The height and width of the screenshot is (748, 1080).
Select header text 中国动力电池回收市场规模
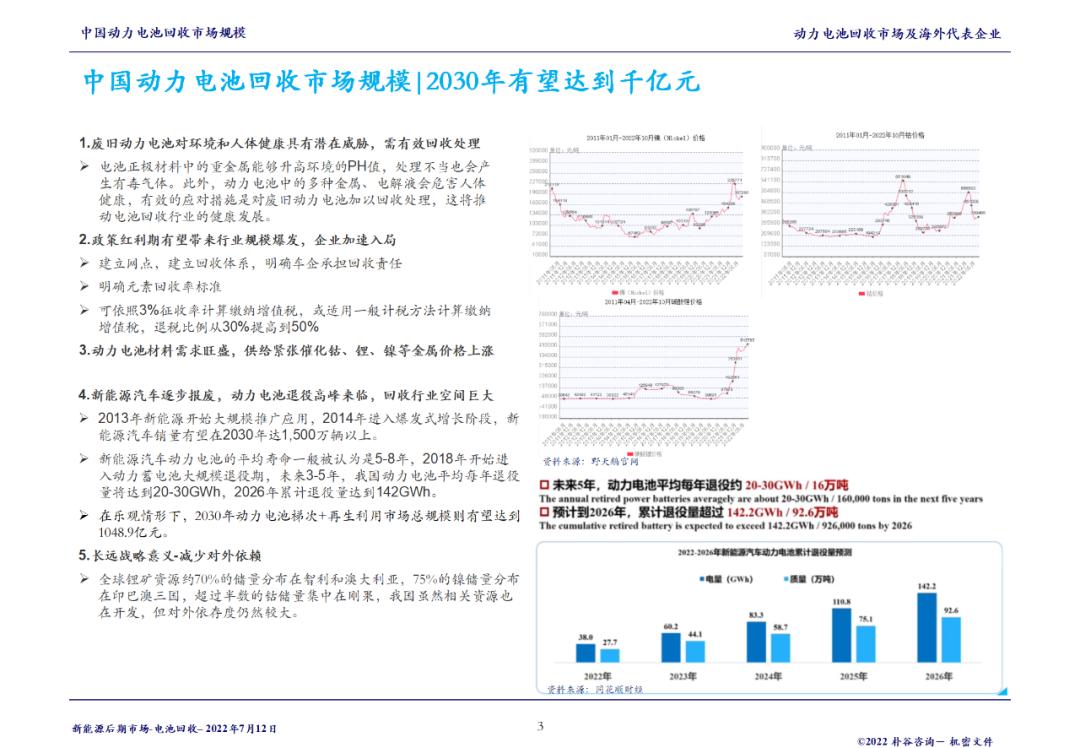(x=163, y=32)
